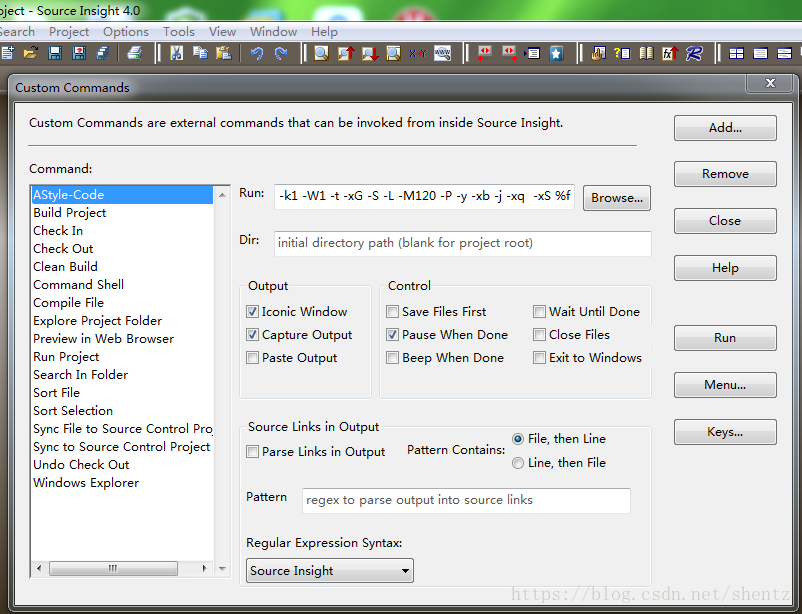Image resolution: width=802 pixels, height=614 pixels.
Task: Check the Wait Until Done option
Action: [x=539, y=312]
